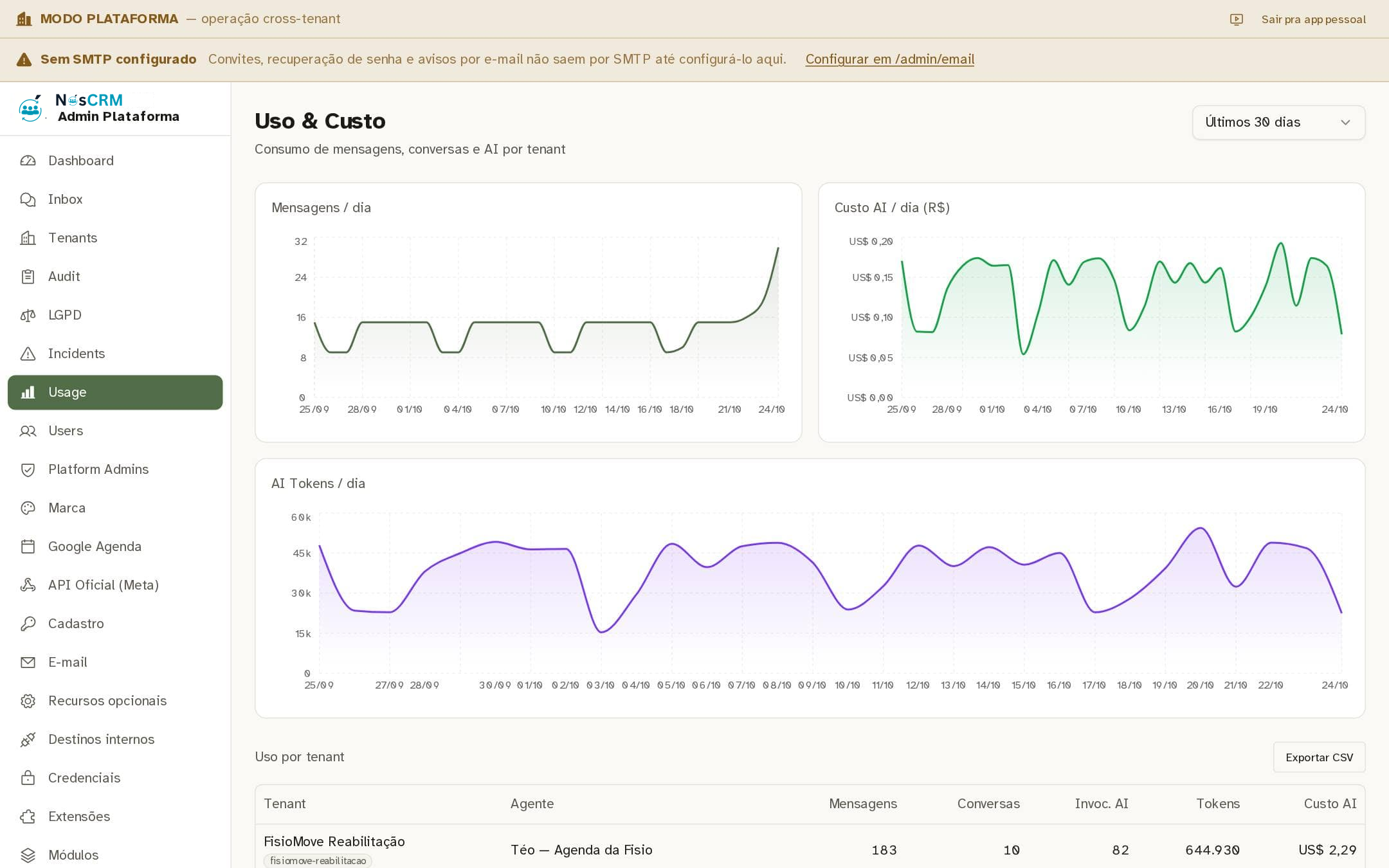Click the Audit clipboard icon

(28, 276)
